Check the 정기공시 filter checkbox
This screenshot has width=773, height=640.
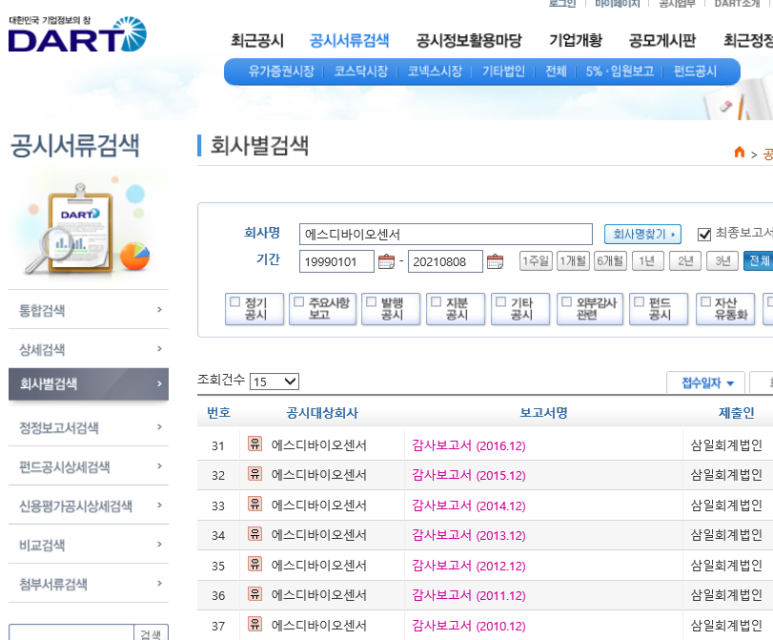coord(235,301)
